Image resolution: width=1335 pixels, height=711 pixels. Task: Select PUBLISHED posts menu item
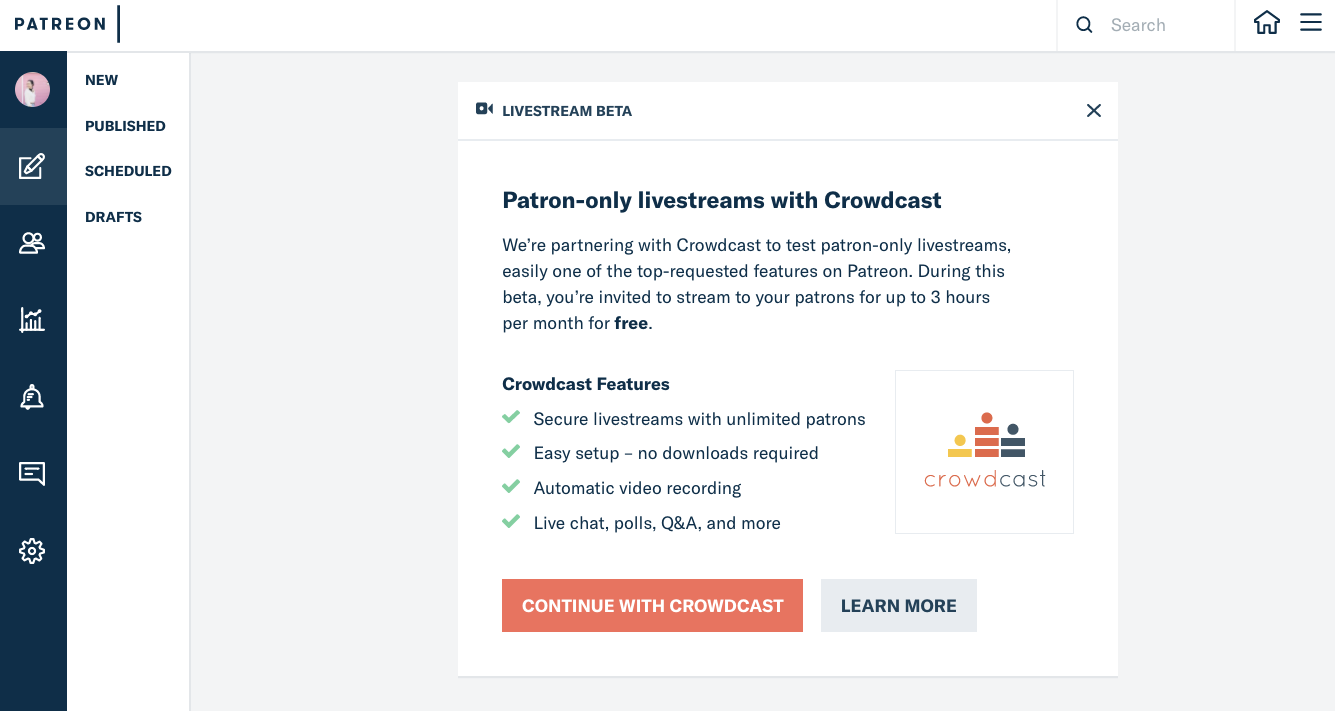(125, 126)
